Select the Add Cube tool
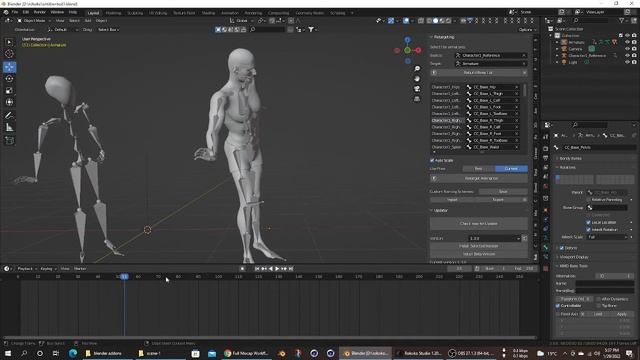This screenshot has height=360, width=640. tap(9, 140)
